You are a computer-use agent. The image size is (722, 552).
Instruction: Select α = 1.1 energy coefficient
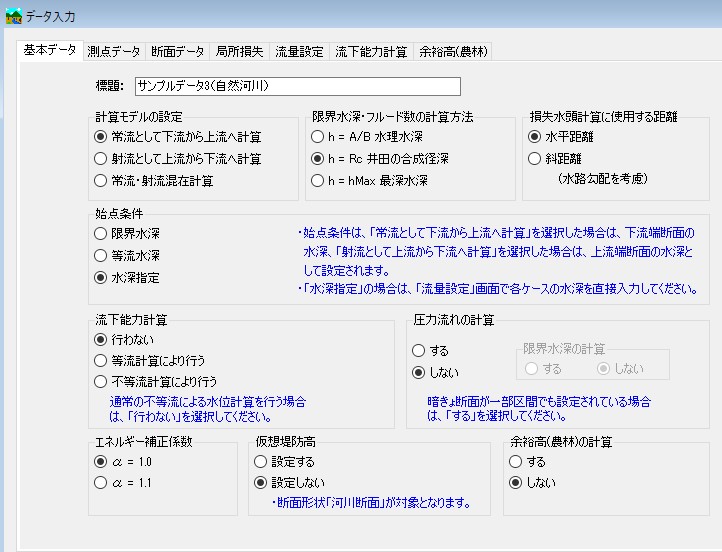(x=122, y=482)
